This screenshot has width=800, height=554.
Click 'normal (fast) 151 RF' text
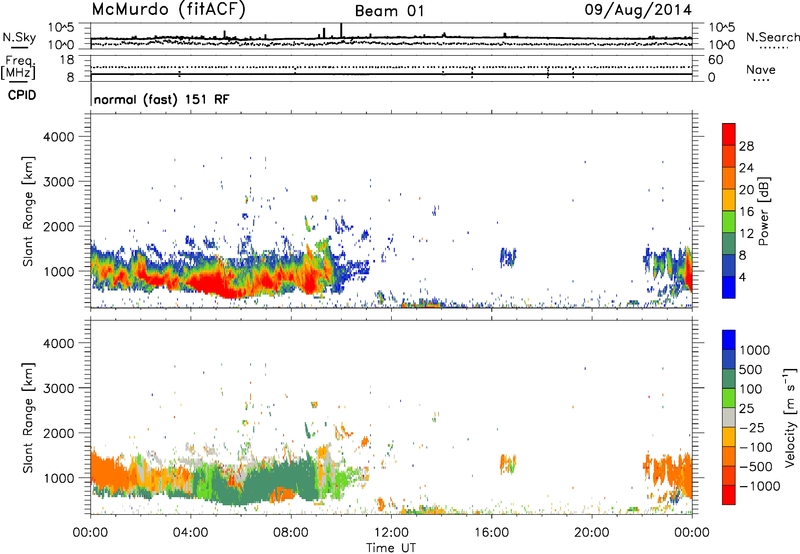pyautogui.click(x=162, y=99)
